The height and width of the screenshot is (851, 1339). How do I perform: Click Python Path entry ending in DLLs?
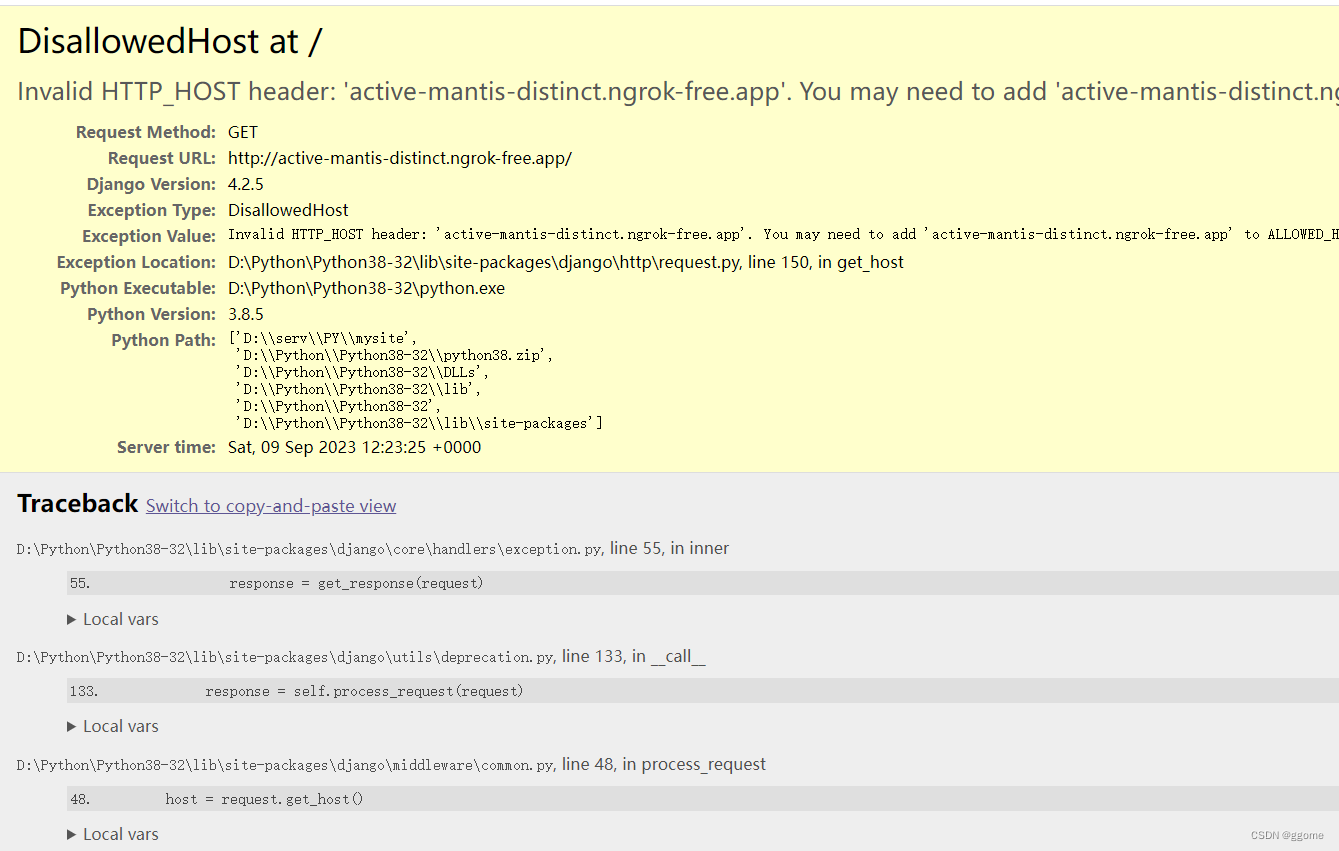pyautogui.click(x=362, y=372)
